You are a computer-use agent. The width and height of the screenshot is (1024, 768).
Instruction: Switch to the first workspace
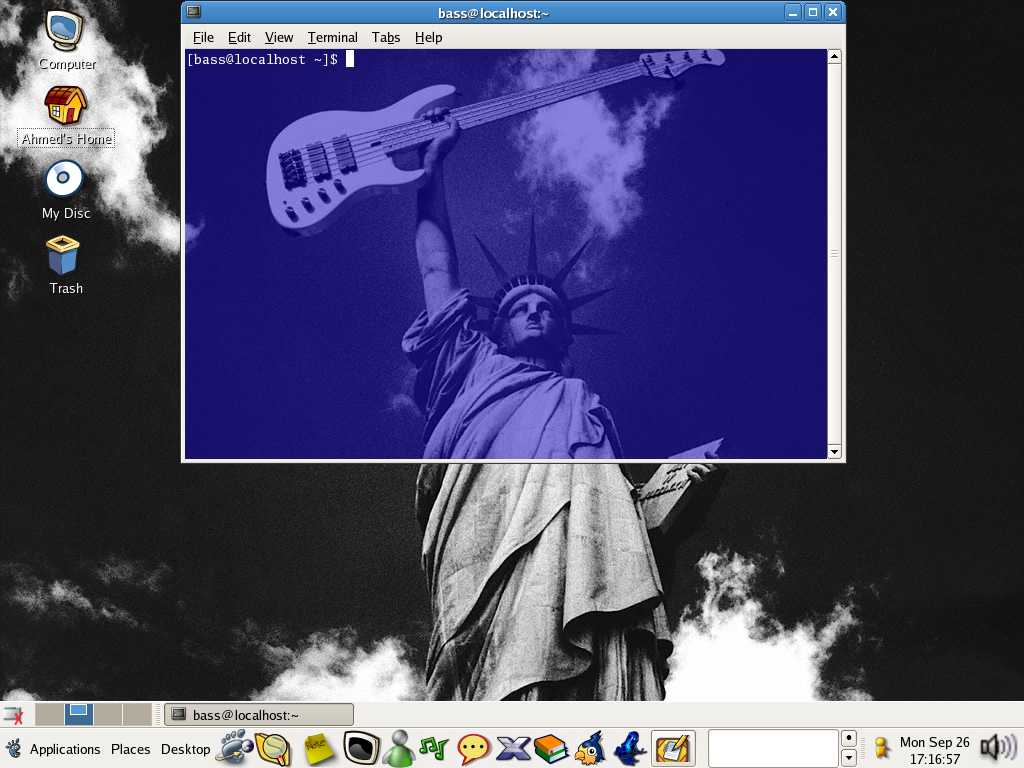50,714
